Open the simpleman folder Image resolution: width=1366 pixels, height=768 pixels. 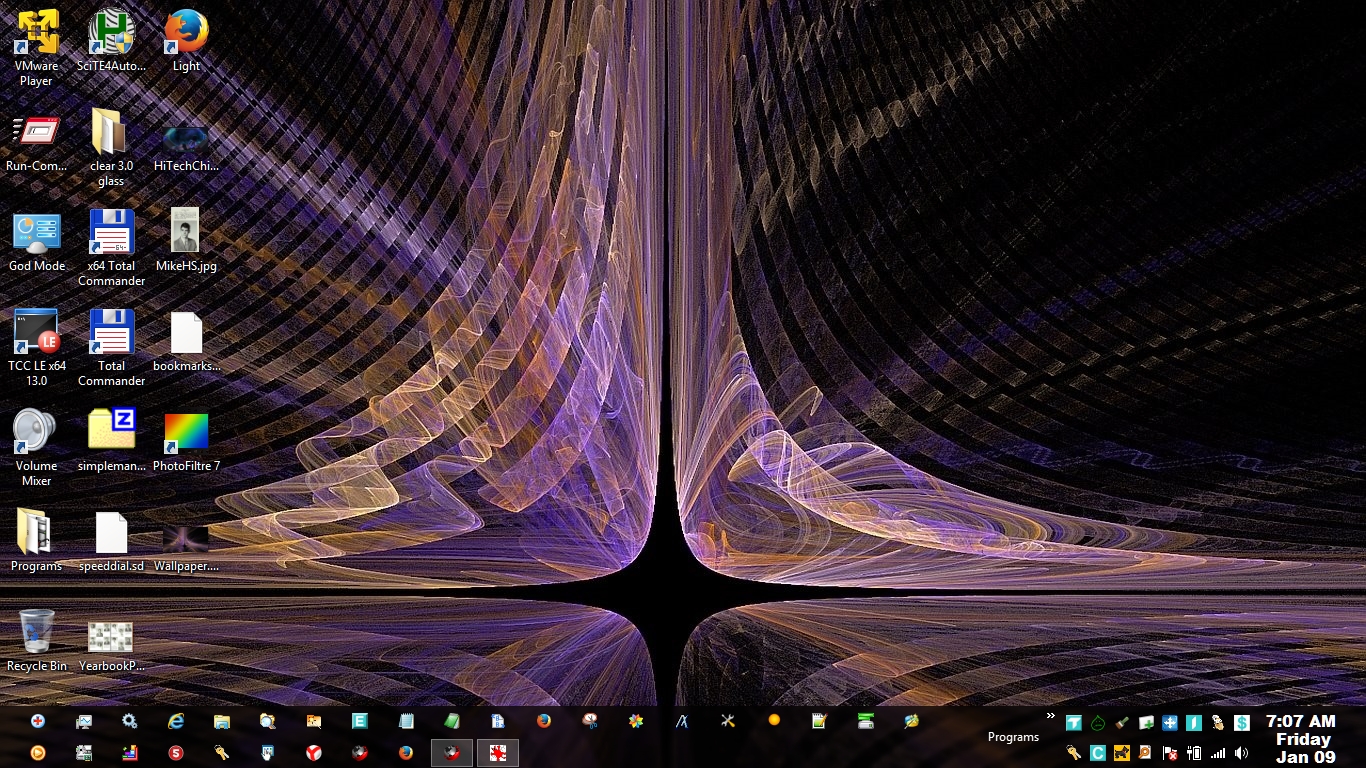click(x=111, y=428)
